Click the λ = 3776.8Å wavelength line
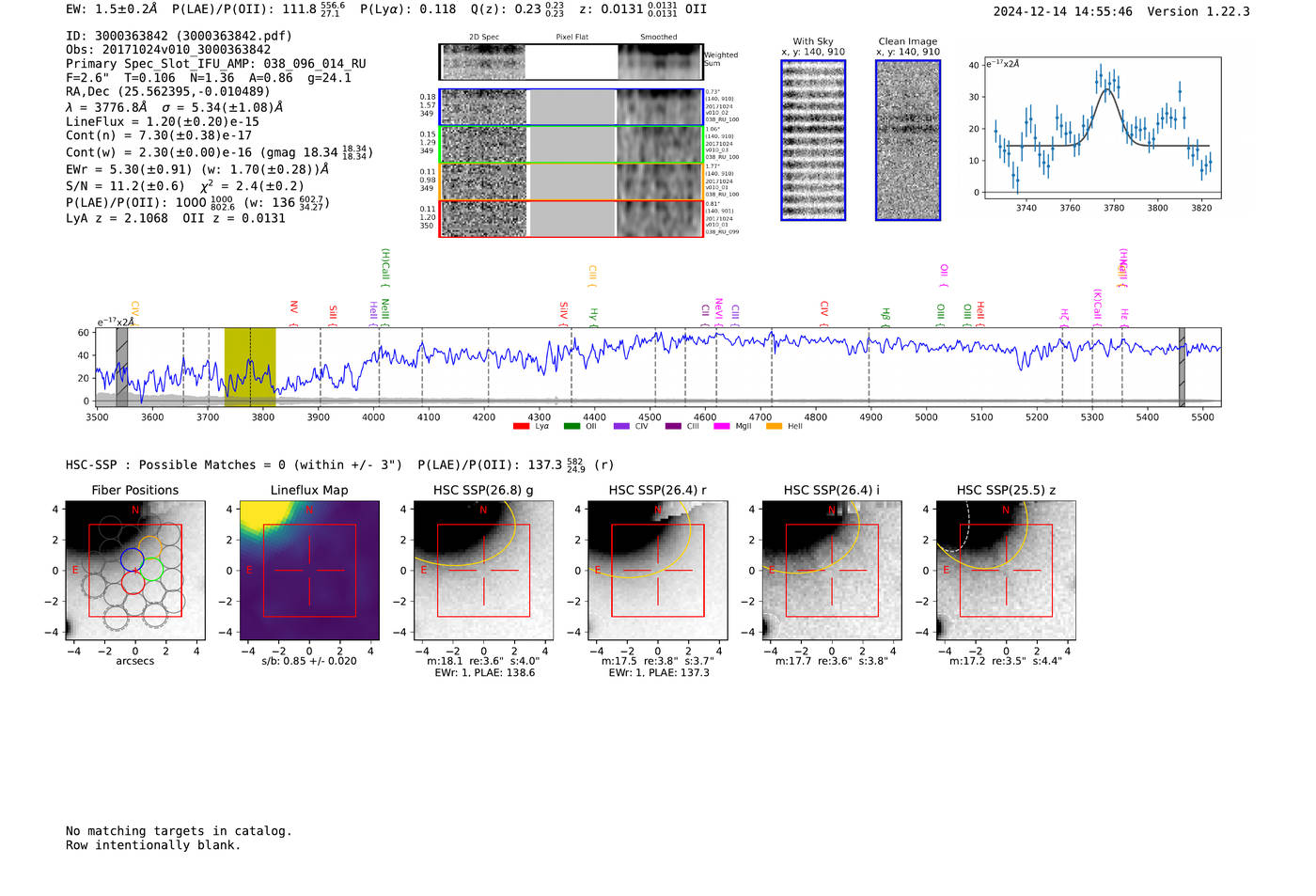Image resolution: width=1316 pixels, height=896 pixels. 174,107
